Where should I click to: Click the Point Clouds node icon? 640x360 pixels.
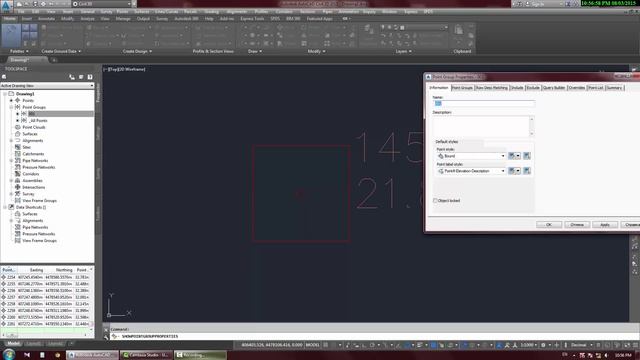18,127
